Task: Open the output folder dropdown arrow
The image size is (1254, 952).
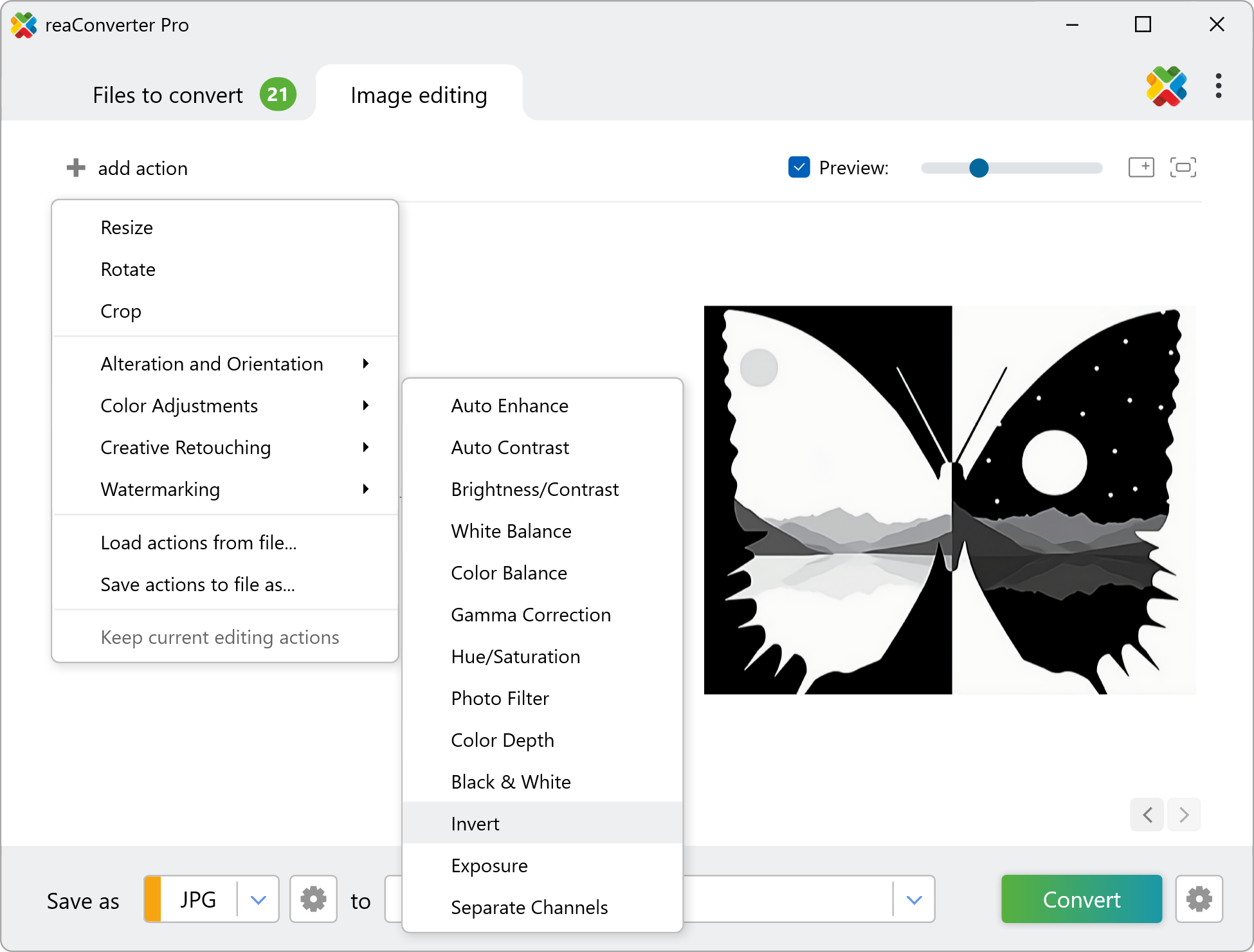Action: (914, 899)
